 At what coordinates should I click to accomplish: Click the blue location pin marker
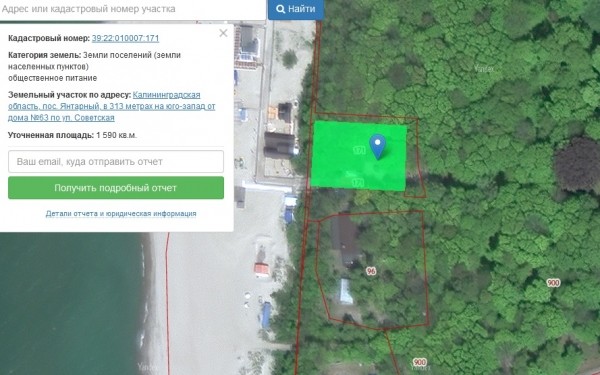[x=378, y=146]
